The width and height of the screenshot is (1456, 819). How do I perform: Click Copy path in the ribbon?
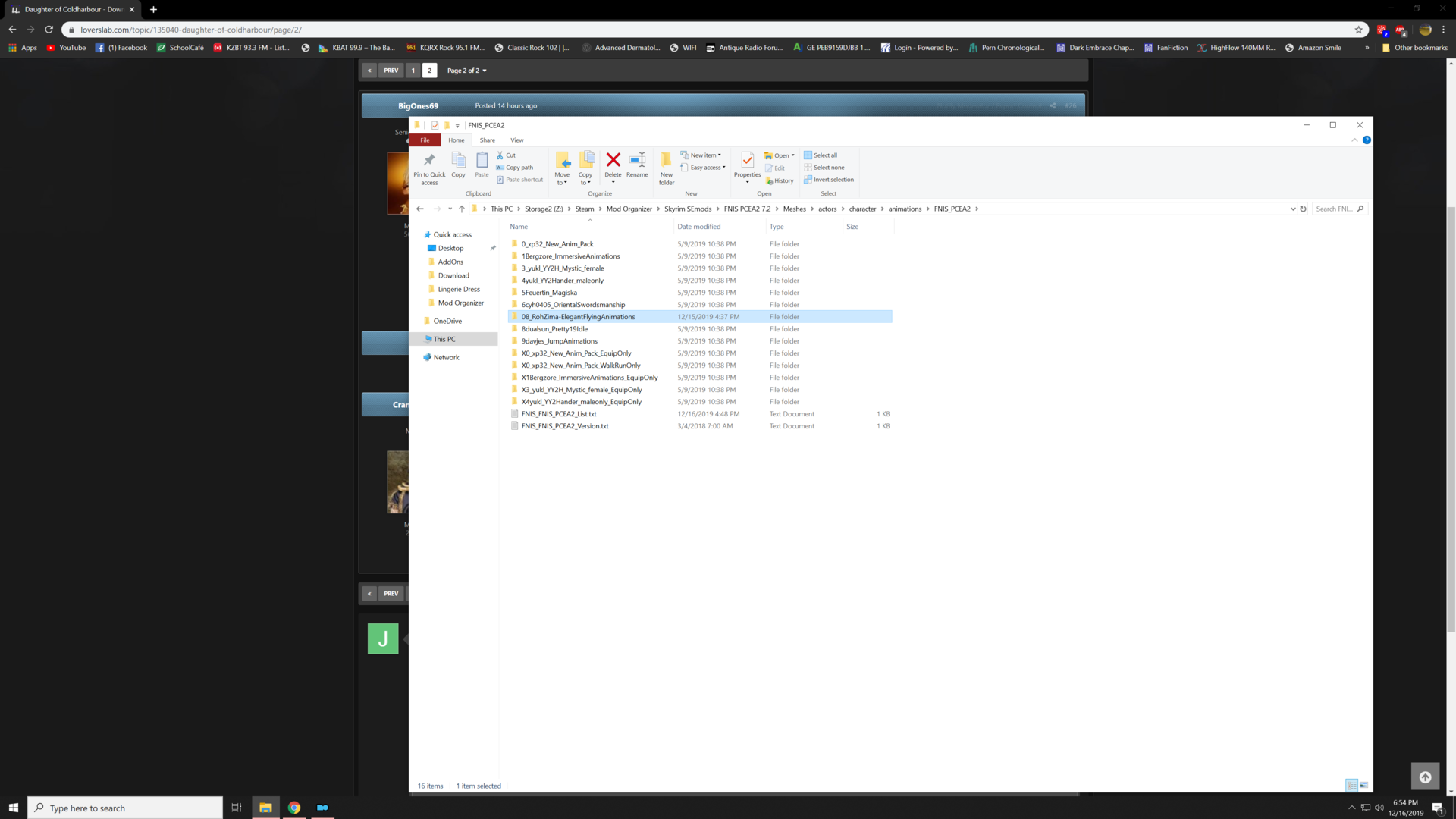point(515,168)
